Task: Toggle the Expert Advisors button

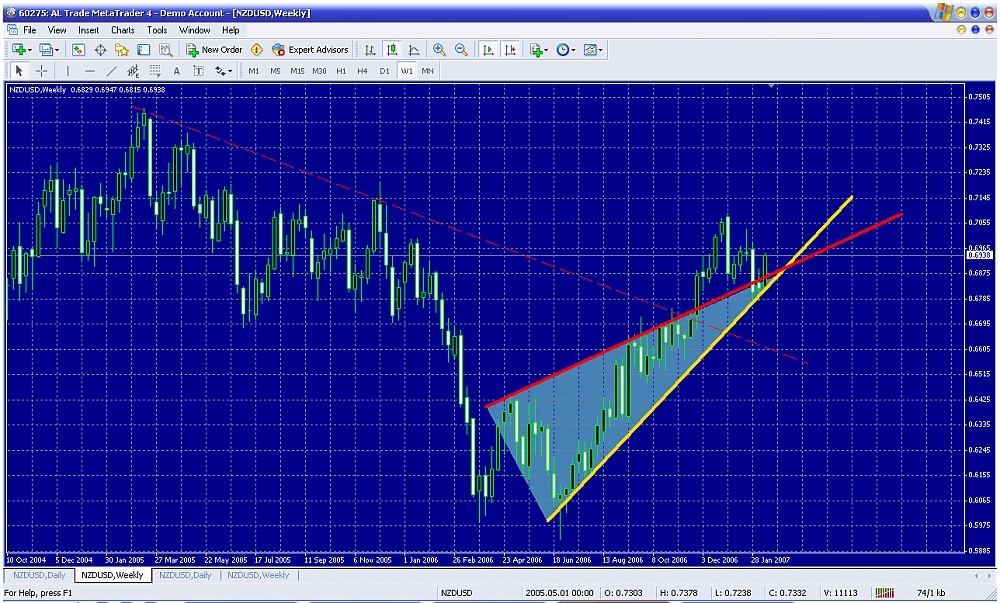Action: 310,49
